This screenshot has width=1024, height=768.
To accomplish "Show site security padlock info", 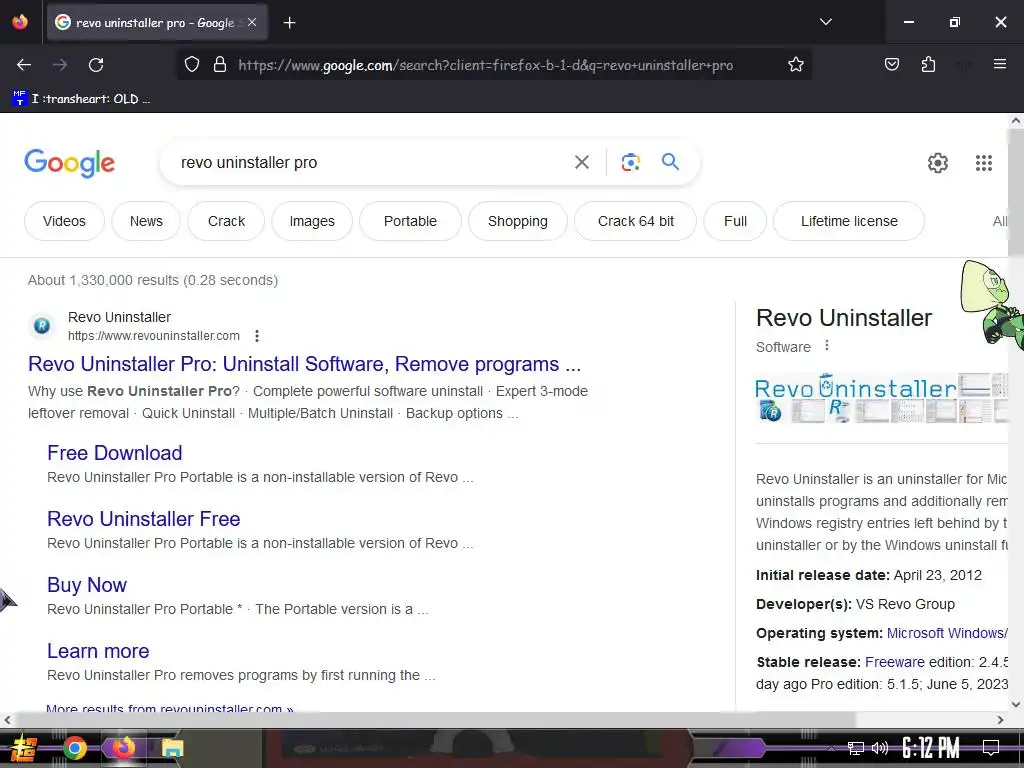I will [220, 65].
